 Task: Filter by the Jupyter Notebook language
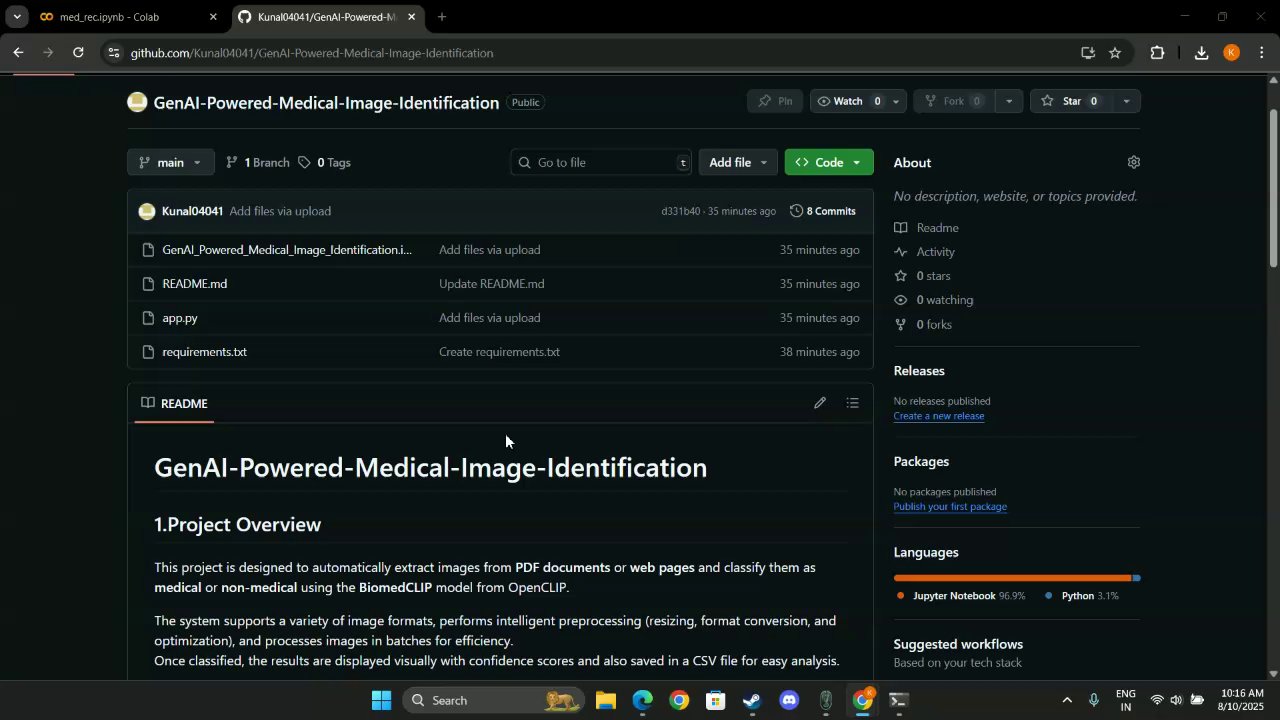click(x=961, y=596)
